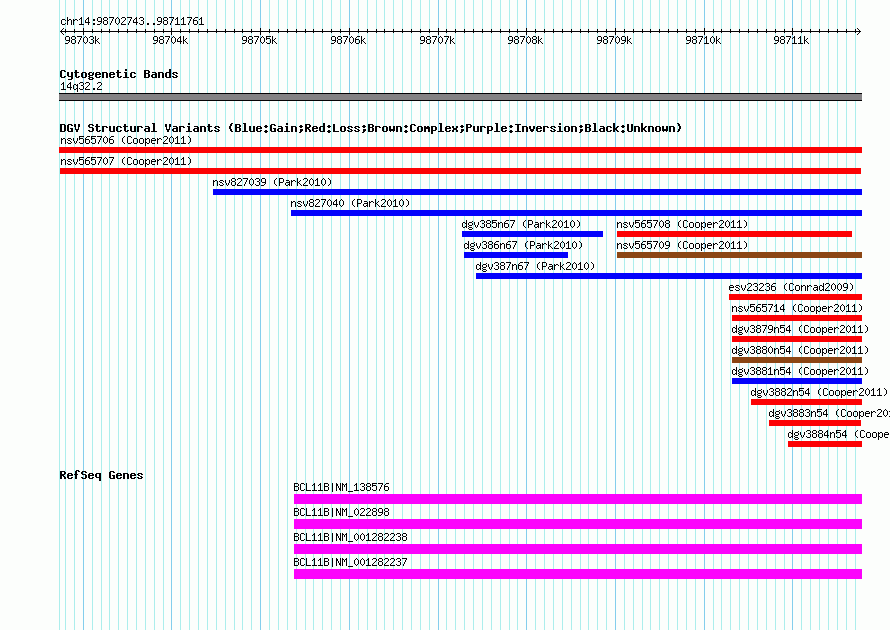
Task: Select the BCL11B|NM_001282237 gene label
Action: (x=351, y=562)
